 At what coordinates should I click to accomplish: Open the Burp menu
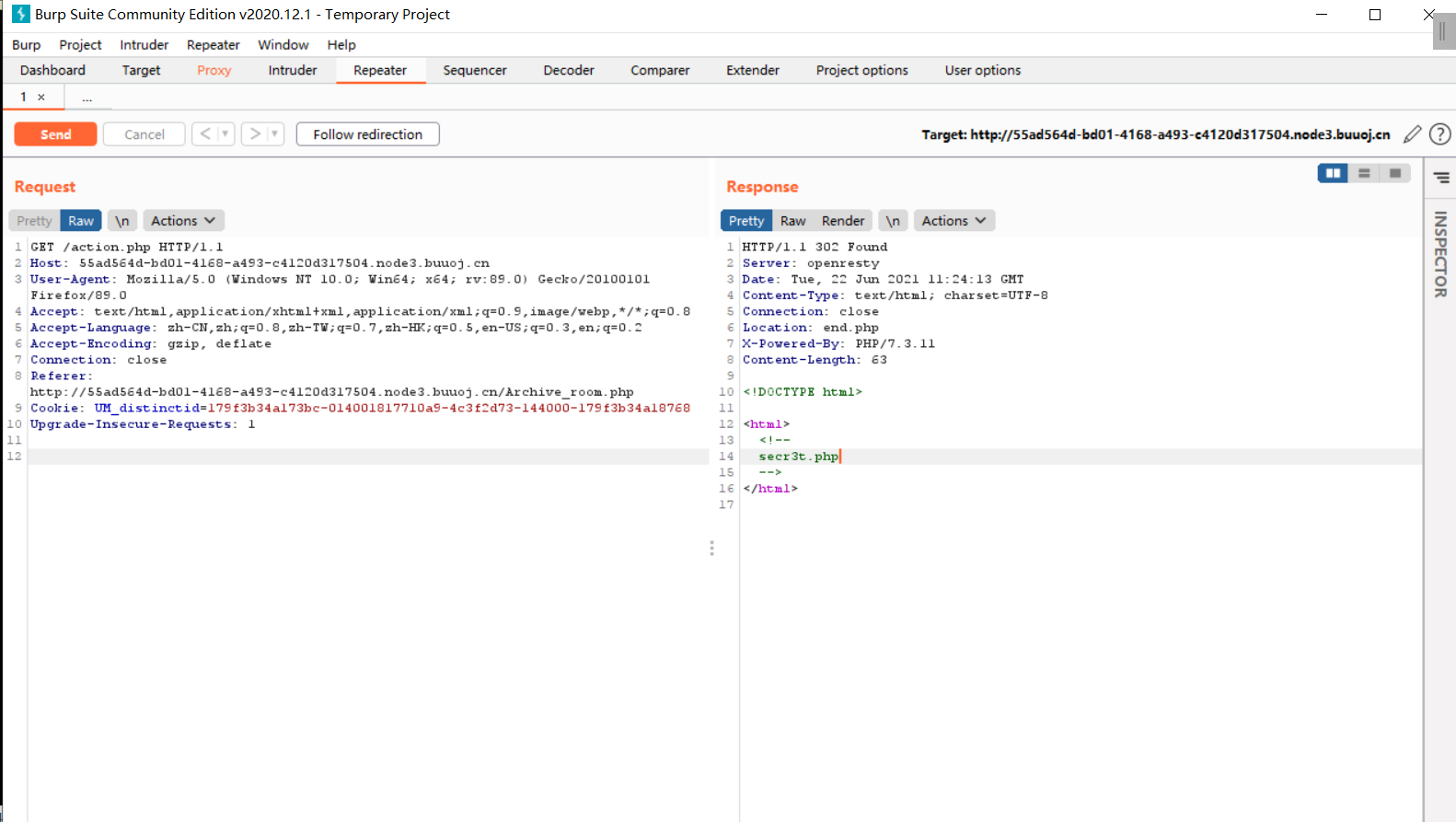pos(26,44)
